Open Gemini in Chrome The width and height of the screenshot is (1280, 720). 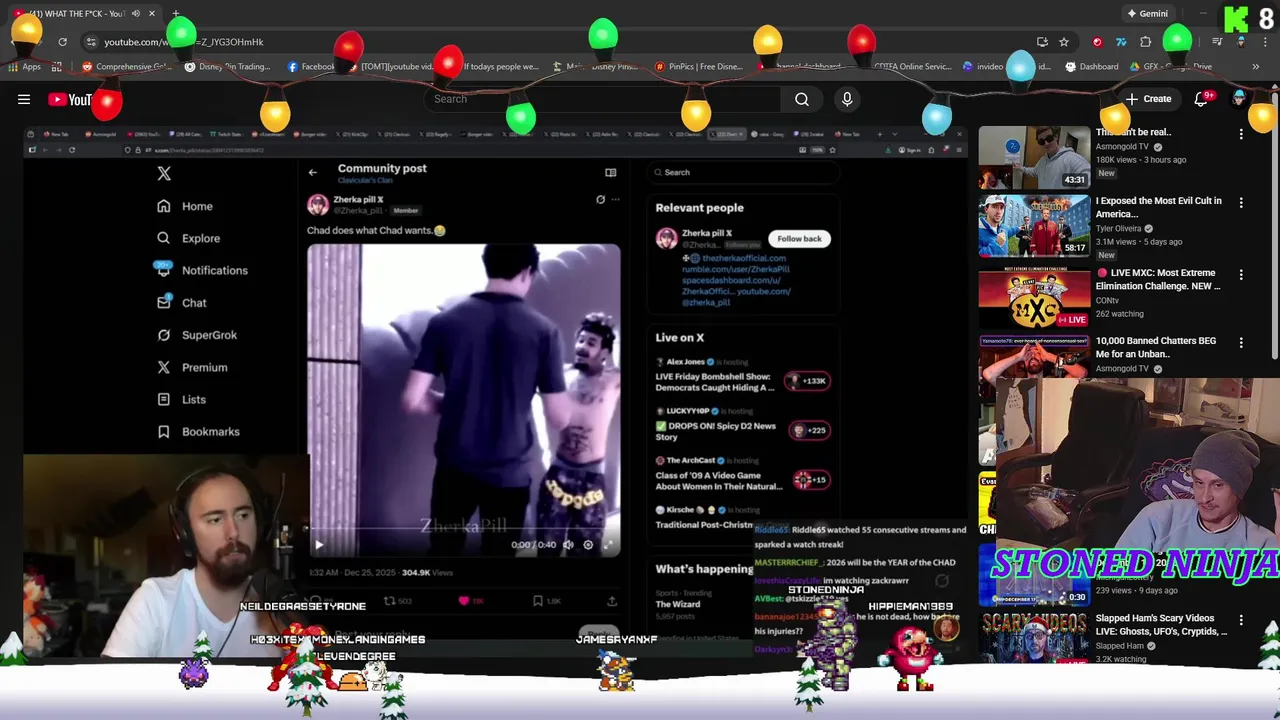(1147, 14)
